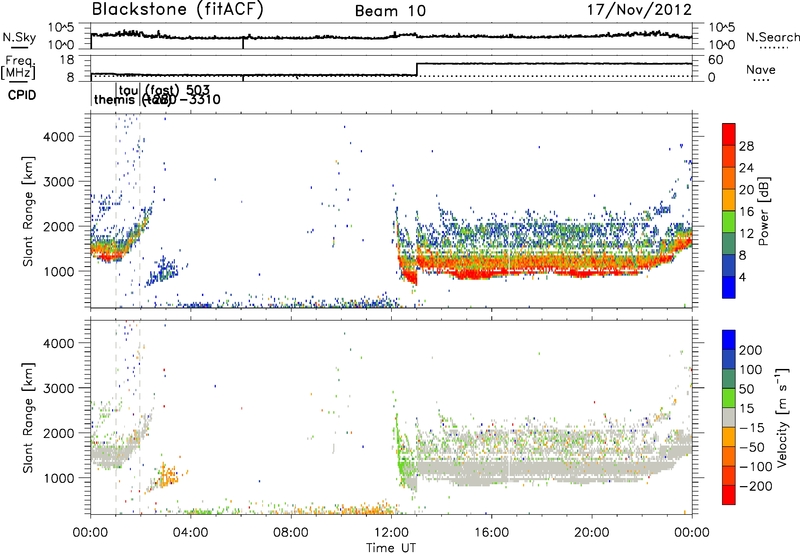This screenshot has width=800, height=554.
Task: Click the 08:00 time tick label
Action: 291,533
